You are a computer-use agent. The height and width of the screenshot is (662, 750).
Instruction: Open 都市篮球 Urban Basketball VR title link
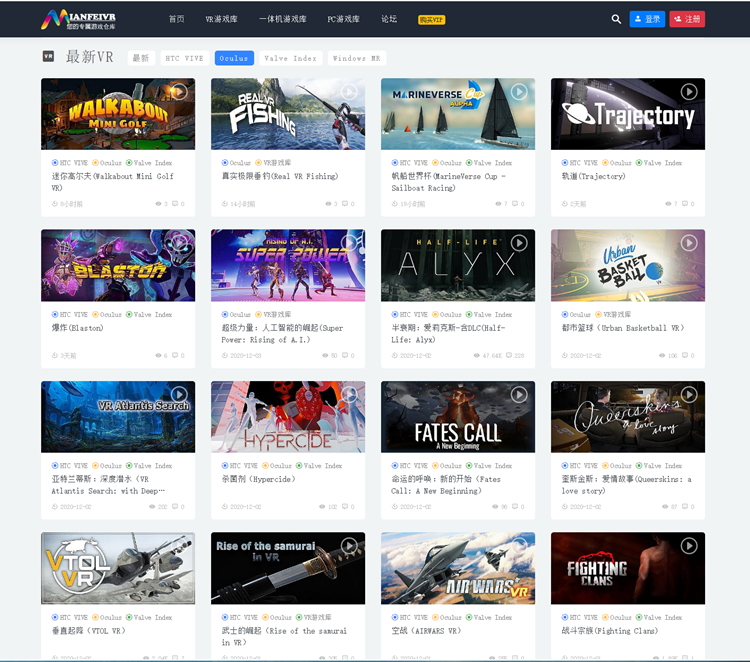point(623,328)
